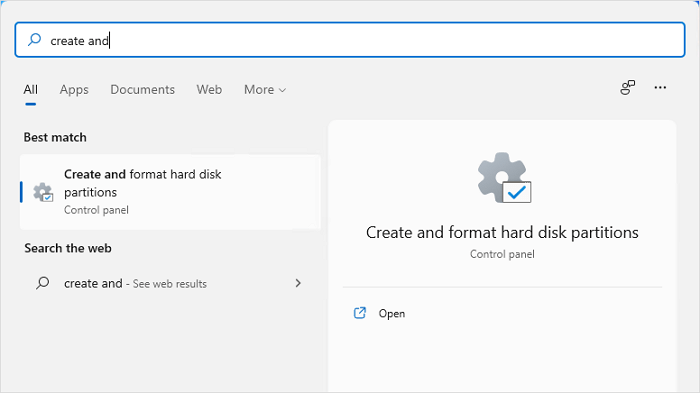Image resolution: width=700 pixels, height=393 pixels.
Task: Click the preview pane title text
Action: [502, 233]
